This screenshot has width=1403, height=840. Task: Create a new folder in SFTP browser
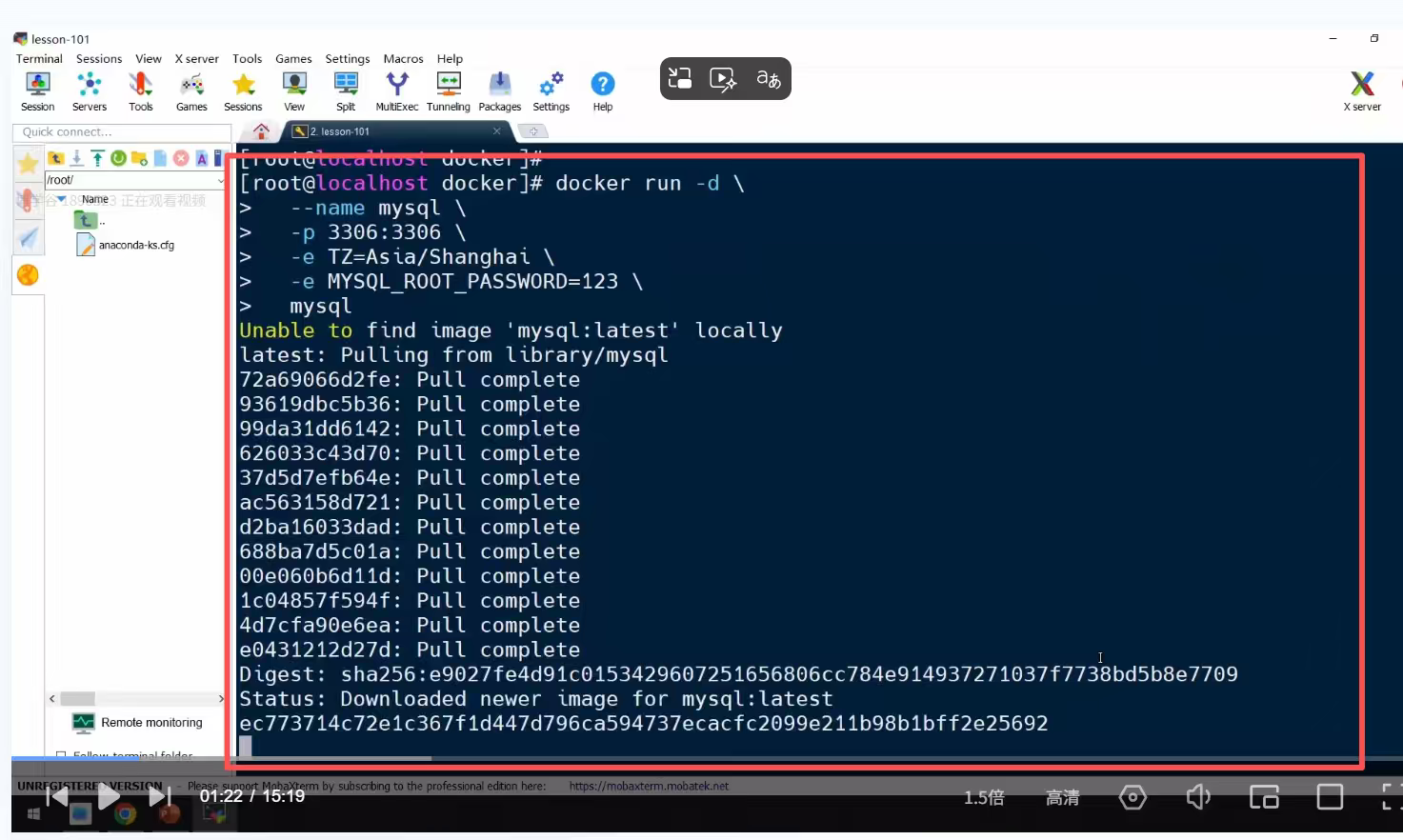[x=139, y=158]
